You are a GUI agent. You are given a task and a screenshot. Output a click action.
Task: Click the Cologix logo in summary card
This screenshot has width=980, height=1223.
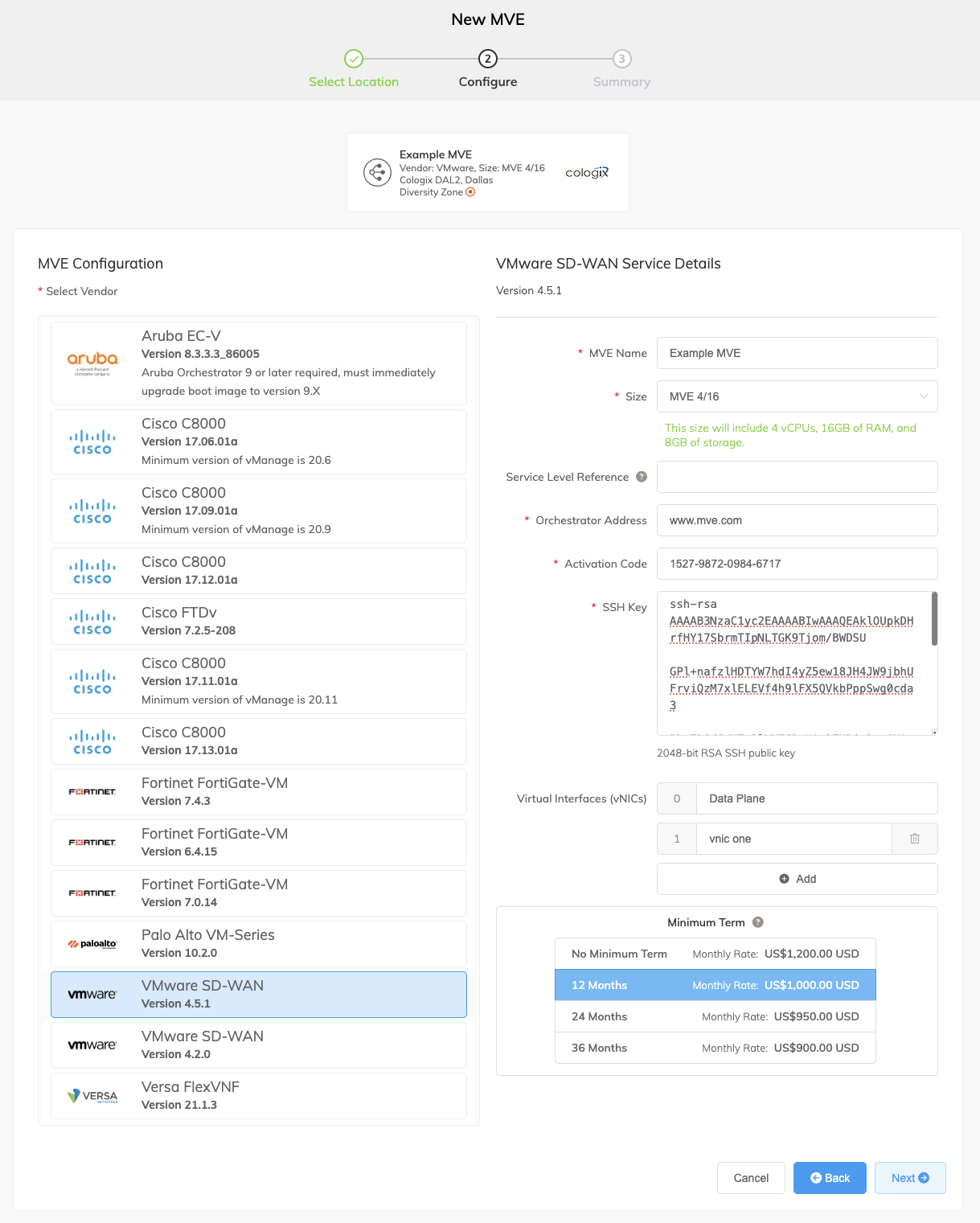[x=587, y=172]
